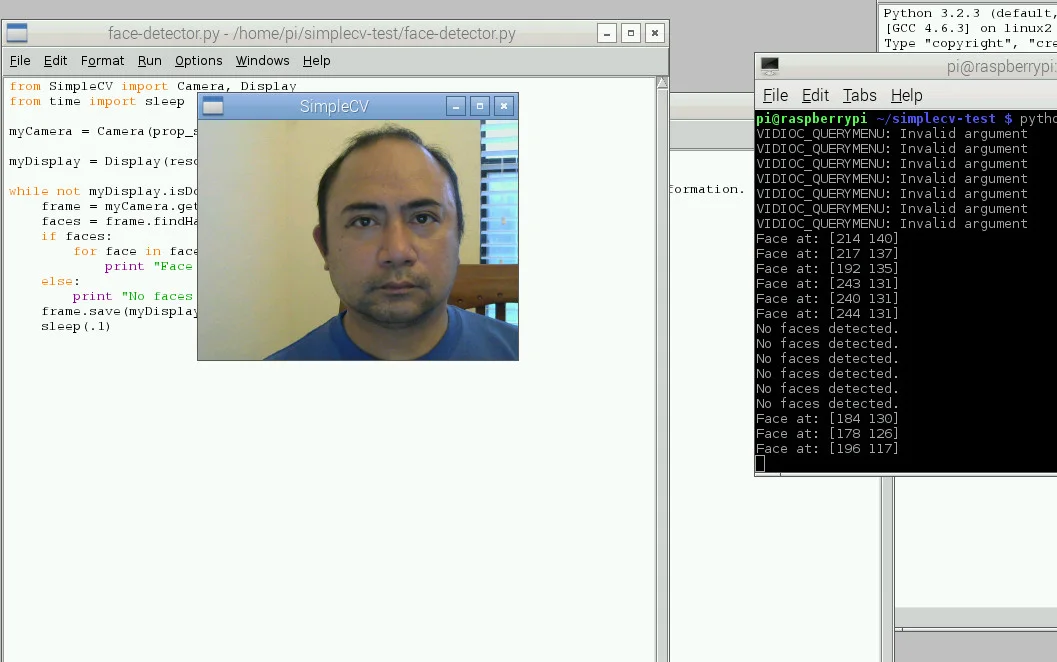Open the Edit menu in the editor

pyautogui.click(x=55, y=60)
